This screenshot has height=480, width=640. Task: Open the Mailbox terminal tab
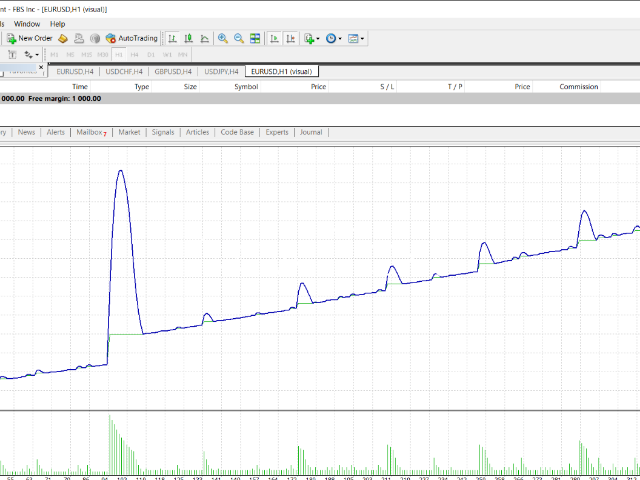91,132
